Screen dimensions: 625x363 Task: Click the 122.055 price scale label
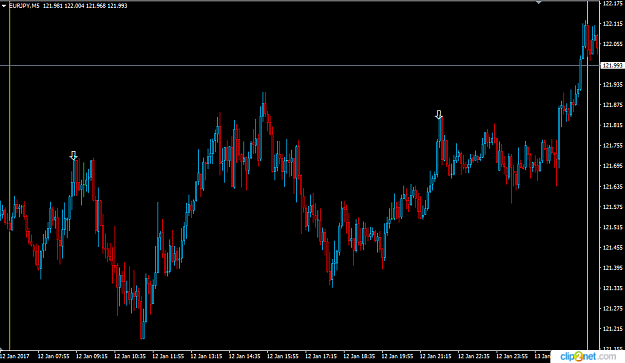[613, 44]
